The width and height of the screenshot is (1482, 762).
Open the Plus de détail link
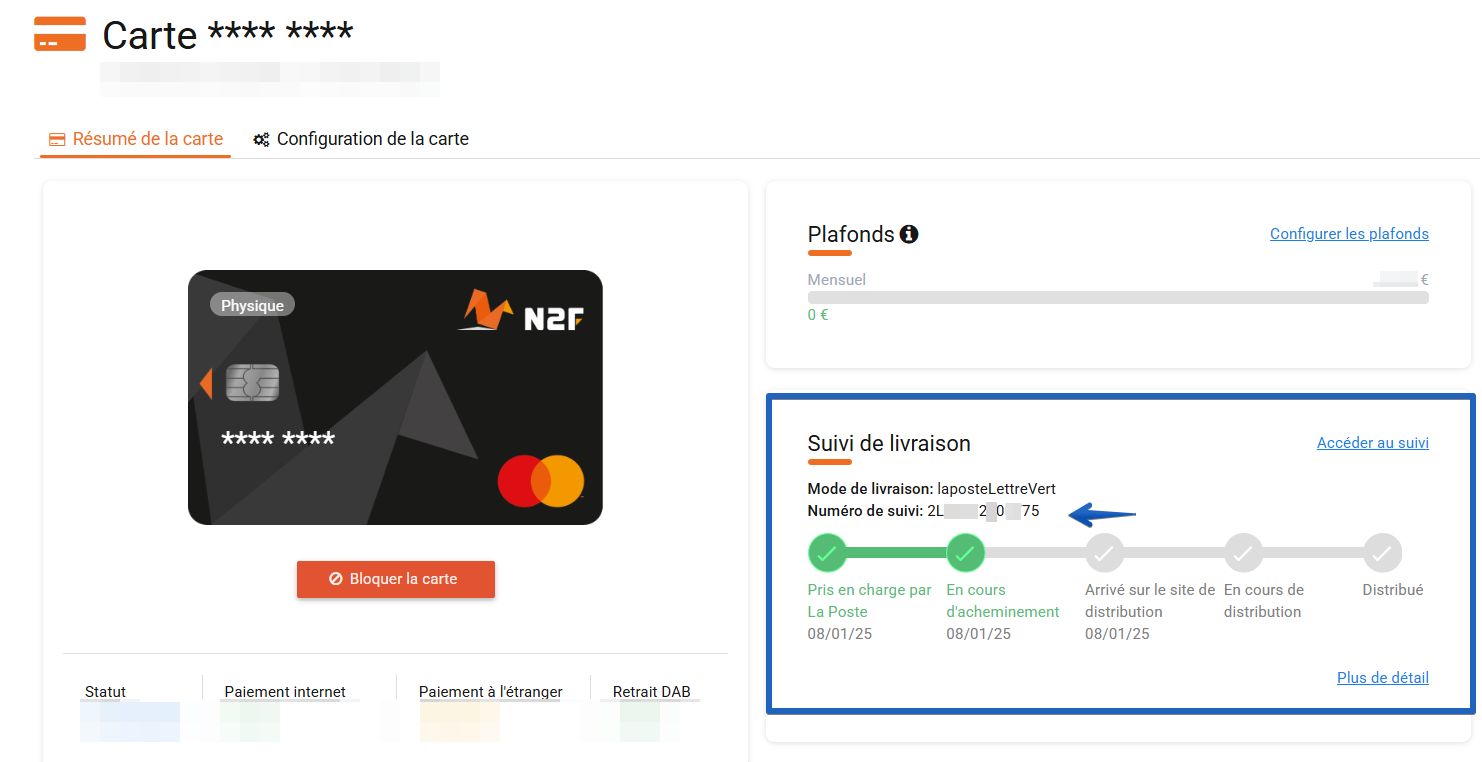(1383, 678)
